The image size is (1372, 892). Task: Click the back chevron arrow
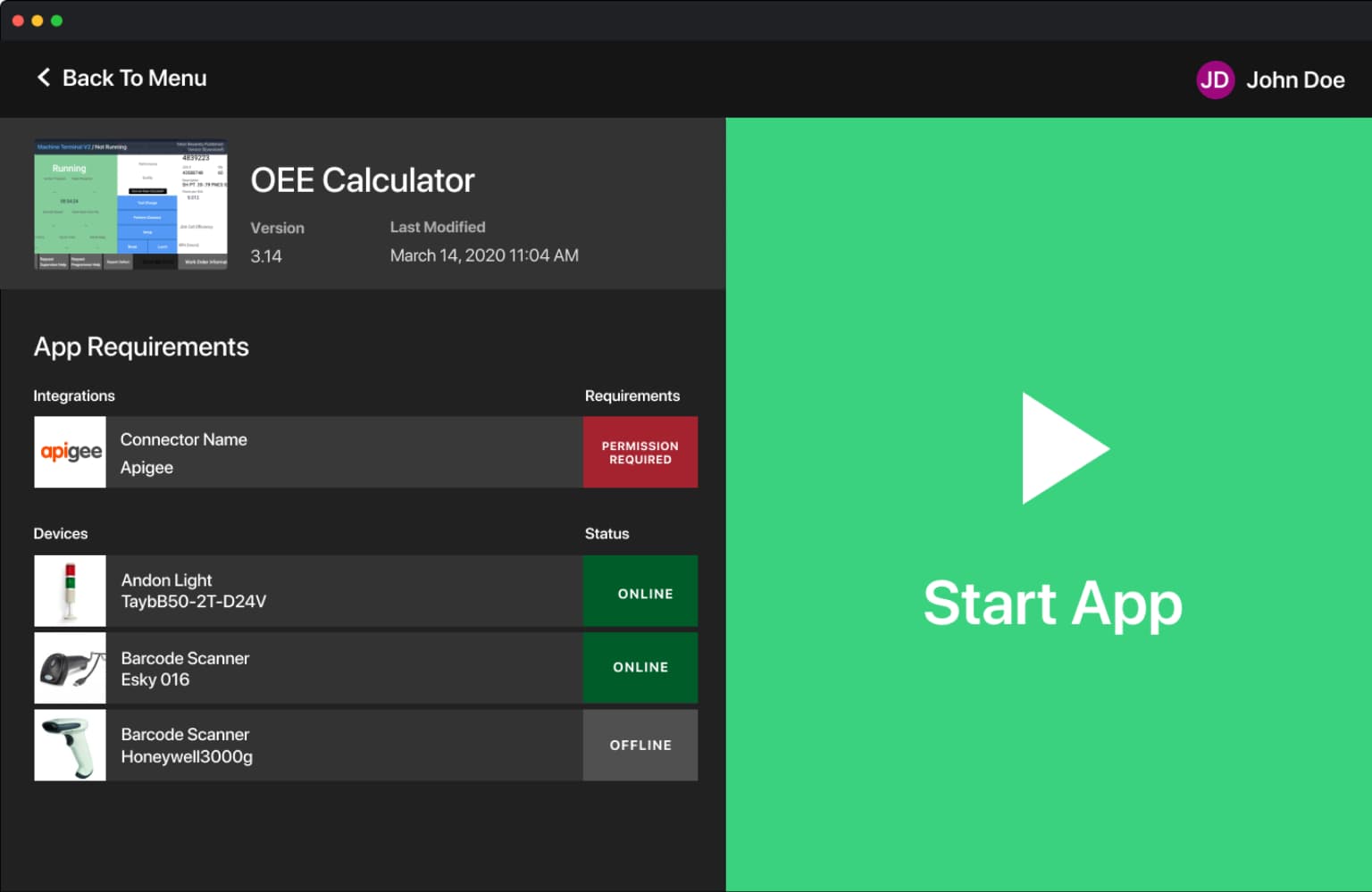pos(43,78)
